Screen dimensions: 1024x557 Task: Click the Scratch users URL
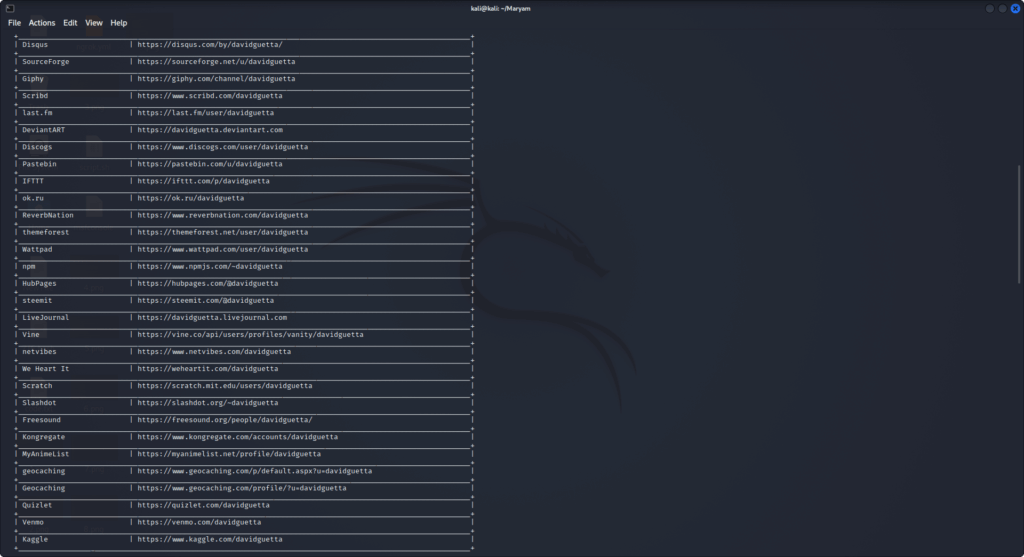coord(225,386)
